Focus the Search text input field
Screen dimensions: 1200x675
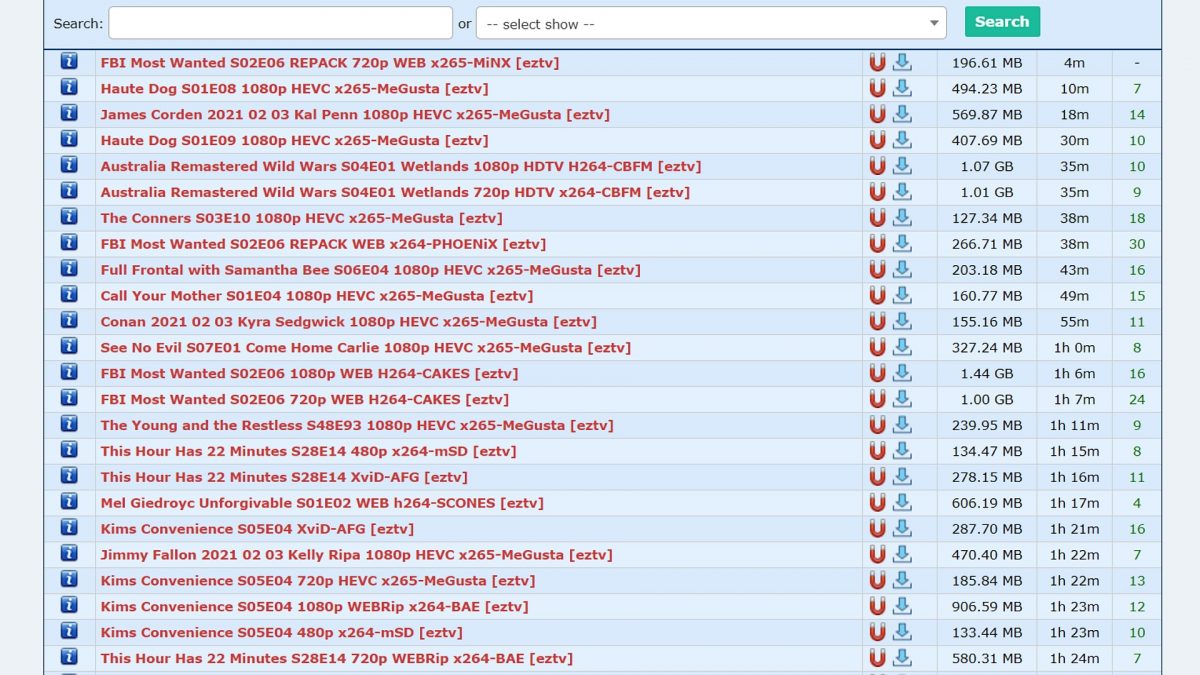(280, 23)
